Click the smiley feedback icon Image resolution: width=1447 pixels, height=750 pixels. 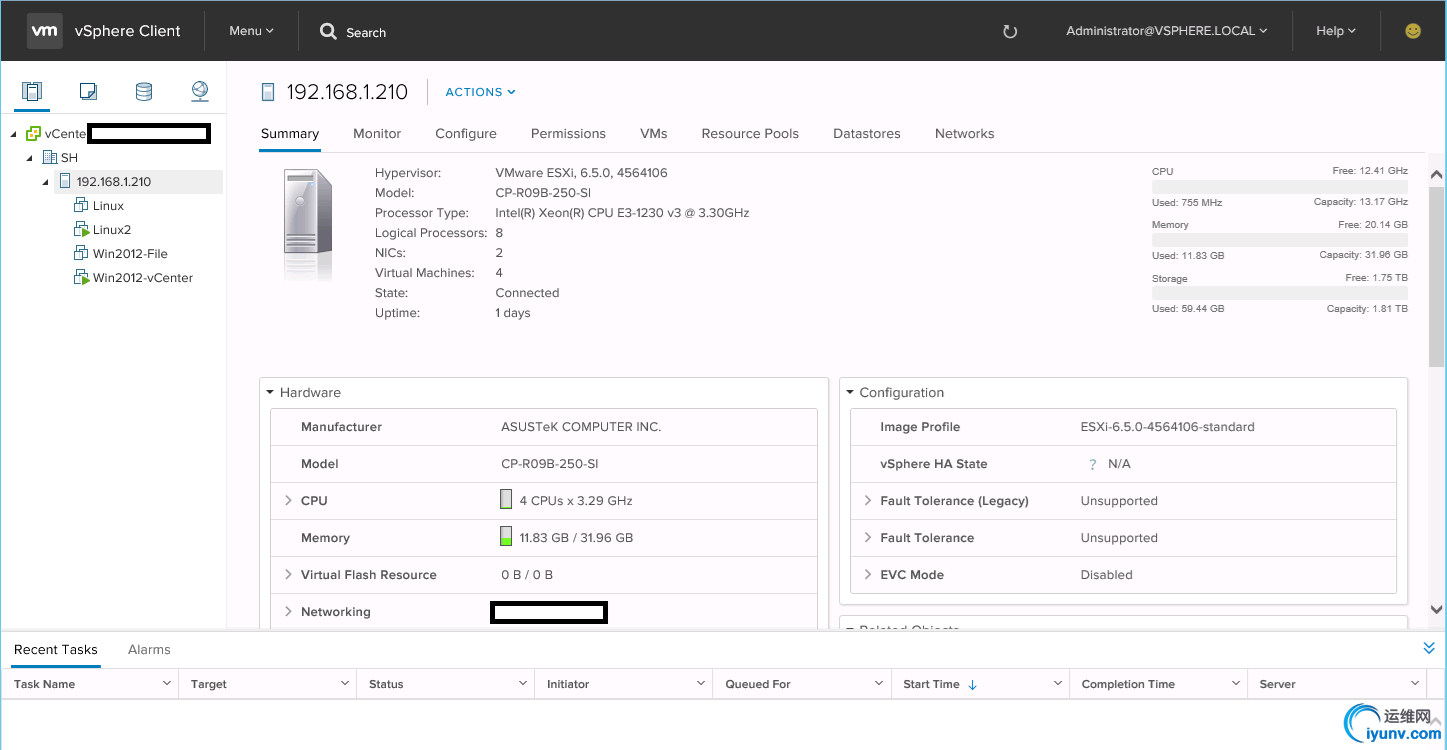pos(1413,31)
